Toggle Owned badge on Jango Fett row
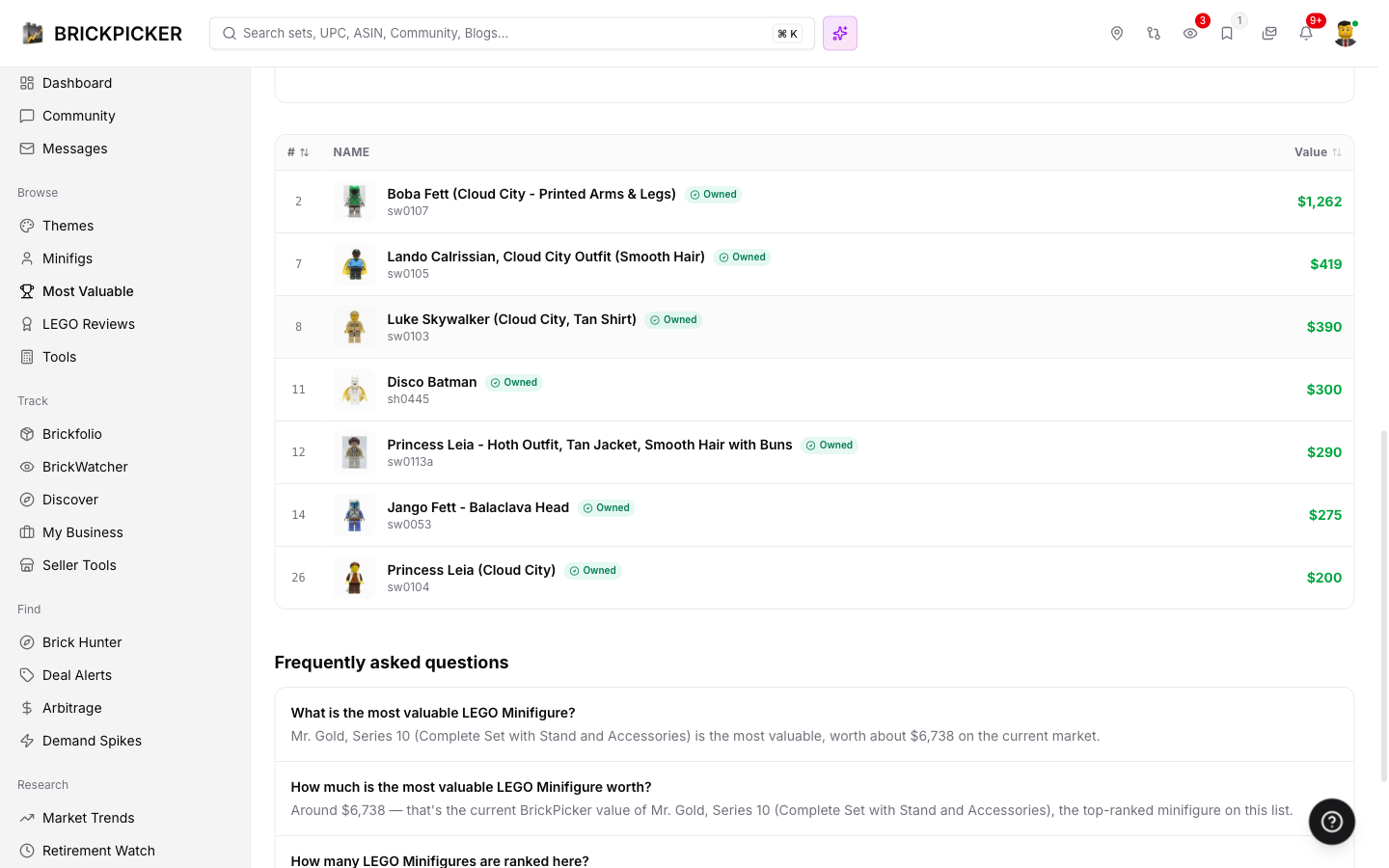Viewport: 1389px width, 868px height. [607, 508]
